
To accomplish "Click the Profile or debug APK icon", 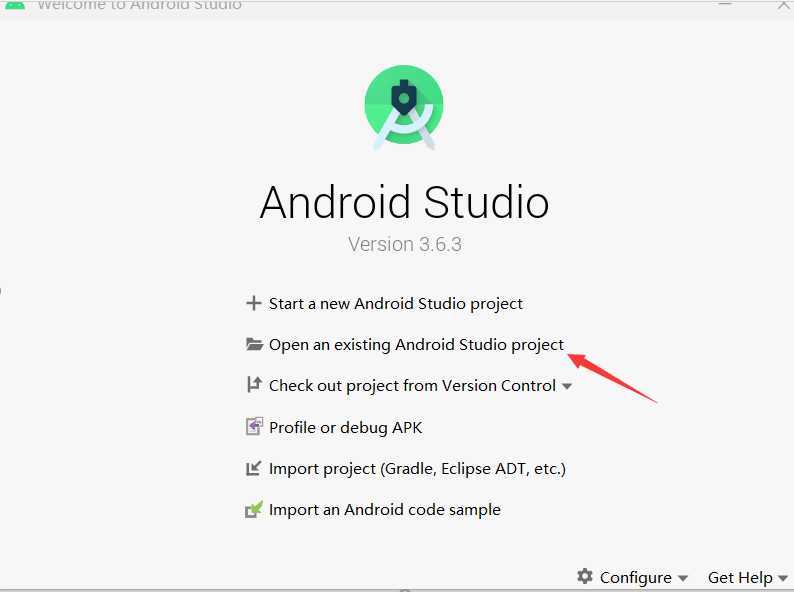I will (x=254, y=426).
